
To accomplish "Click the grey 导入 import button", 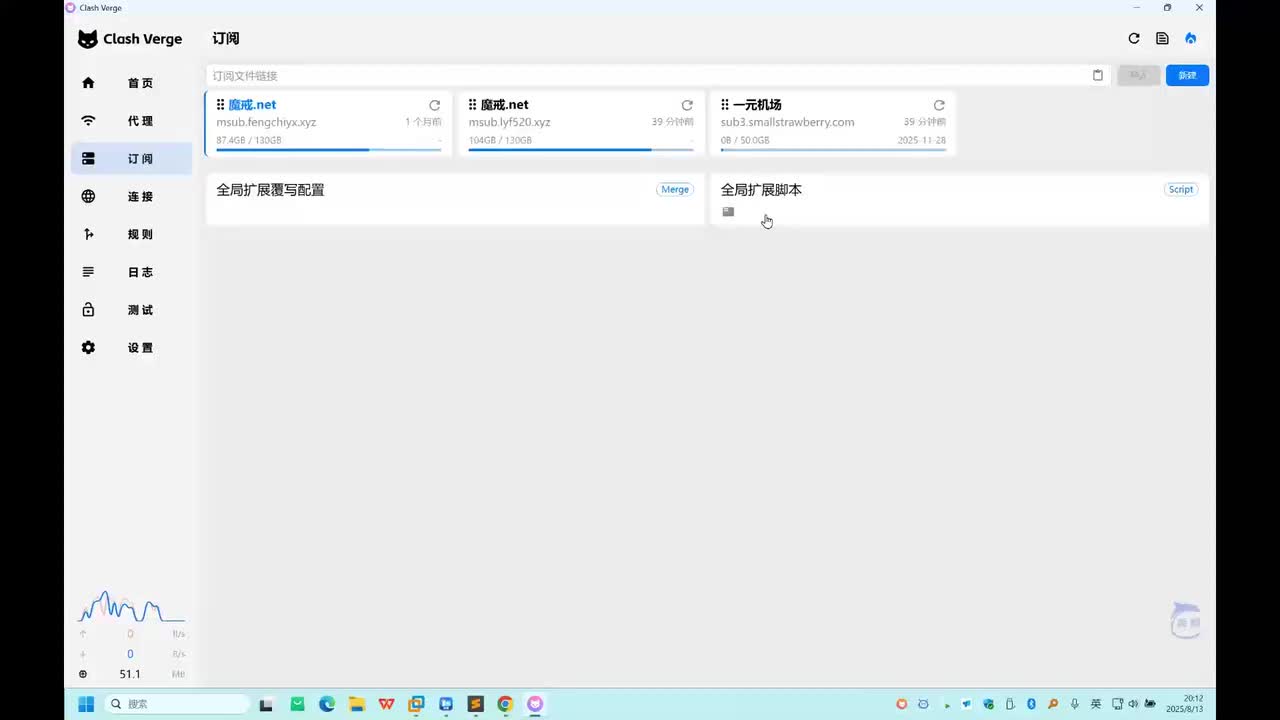I will click(x=1138, y=75).
